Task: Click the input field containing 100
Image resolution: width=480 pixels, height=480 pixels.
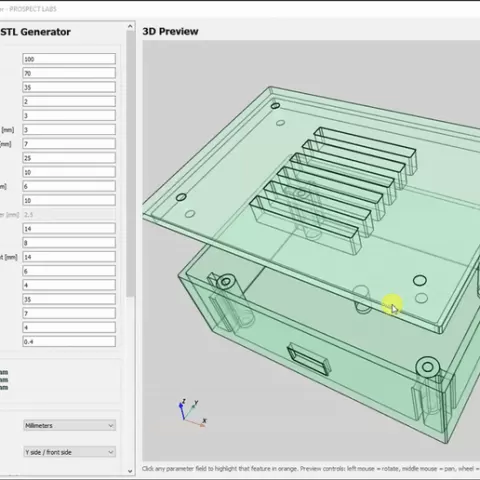Action: tap(69, 59)
